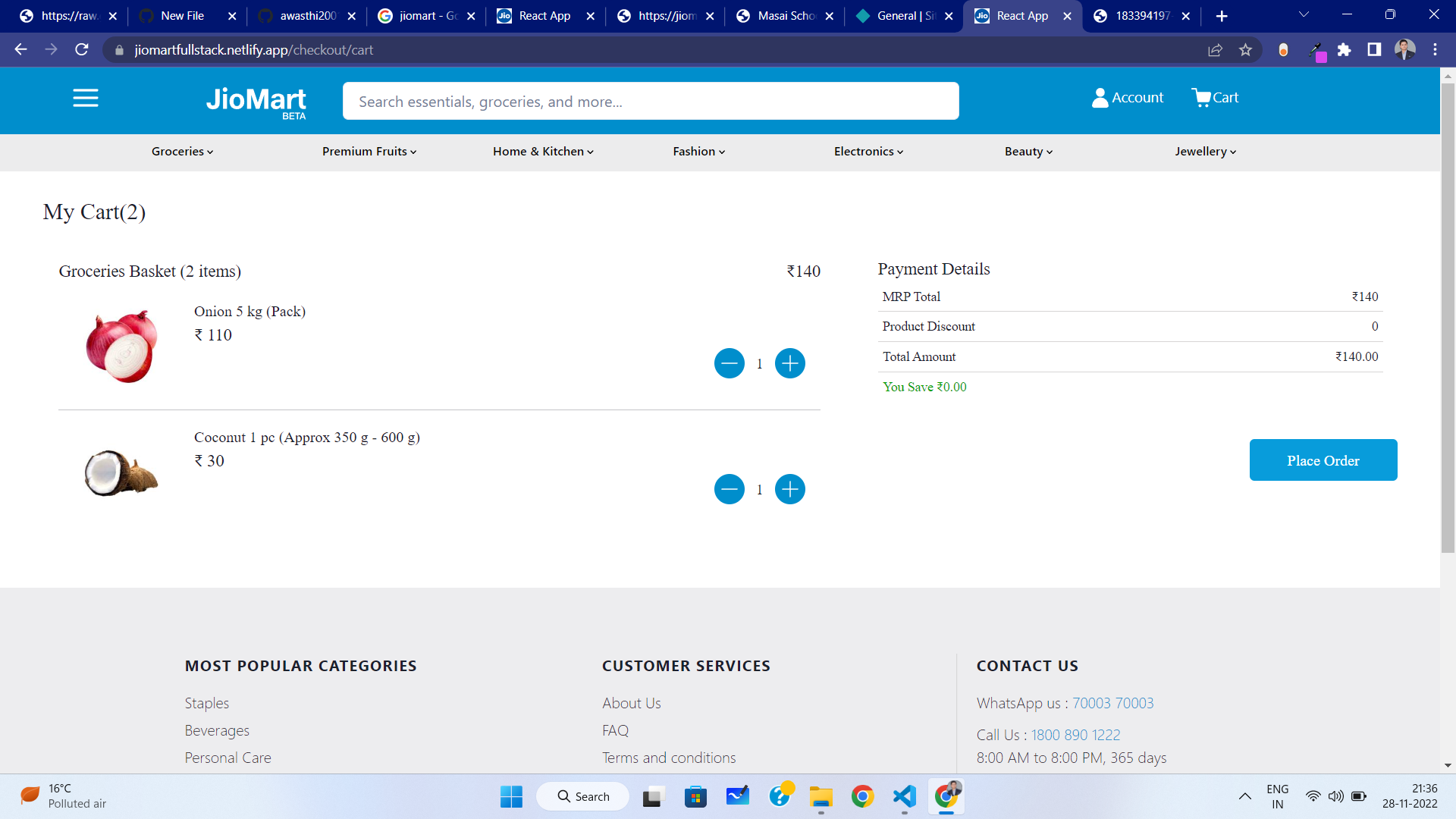Switch to the New File tab

(187, 16)
